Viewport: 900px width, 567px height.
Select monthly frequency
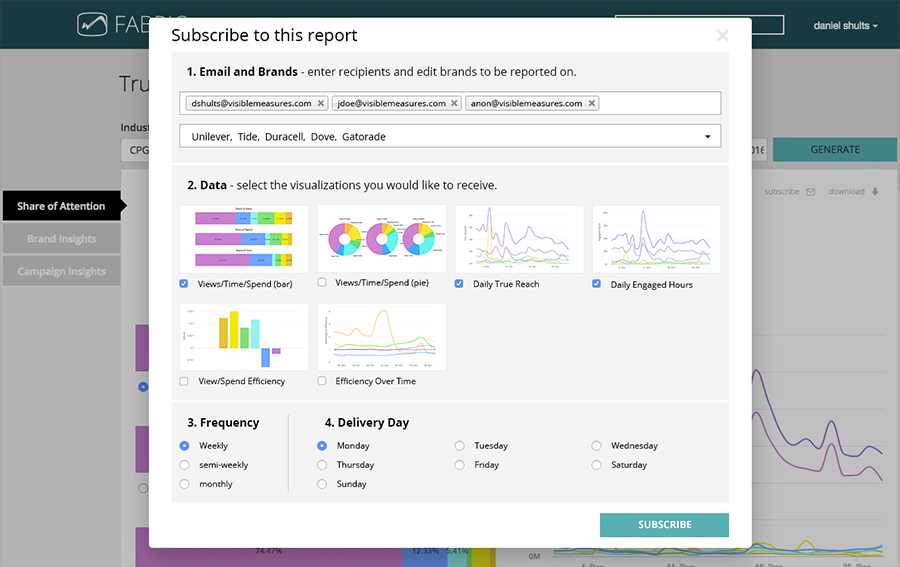click(x=184, y=484)
